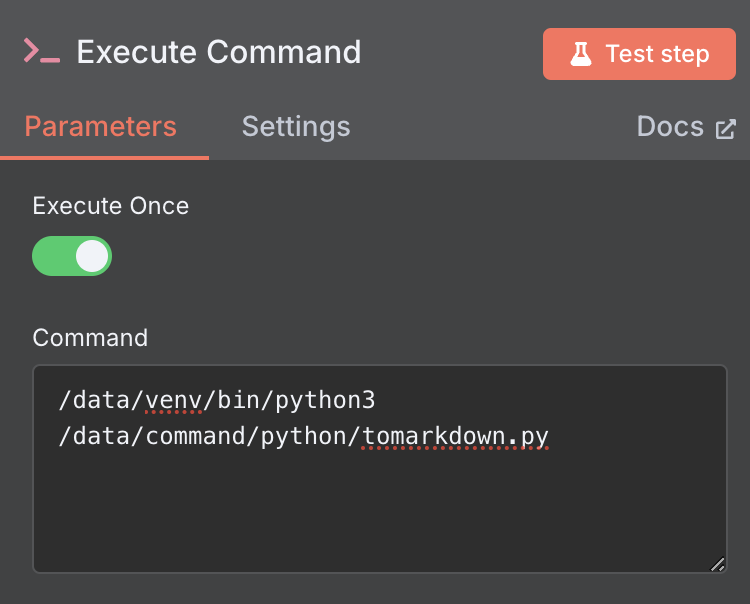Click the external link icon beside Docs
Screen dimensions: 750x604
(x=726, y=128)
